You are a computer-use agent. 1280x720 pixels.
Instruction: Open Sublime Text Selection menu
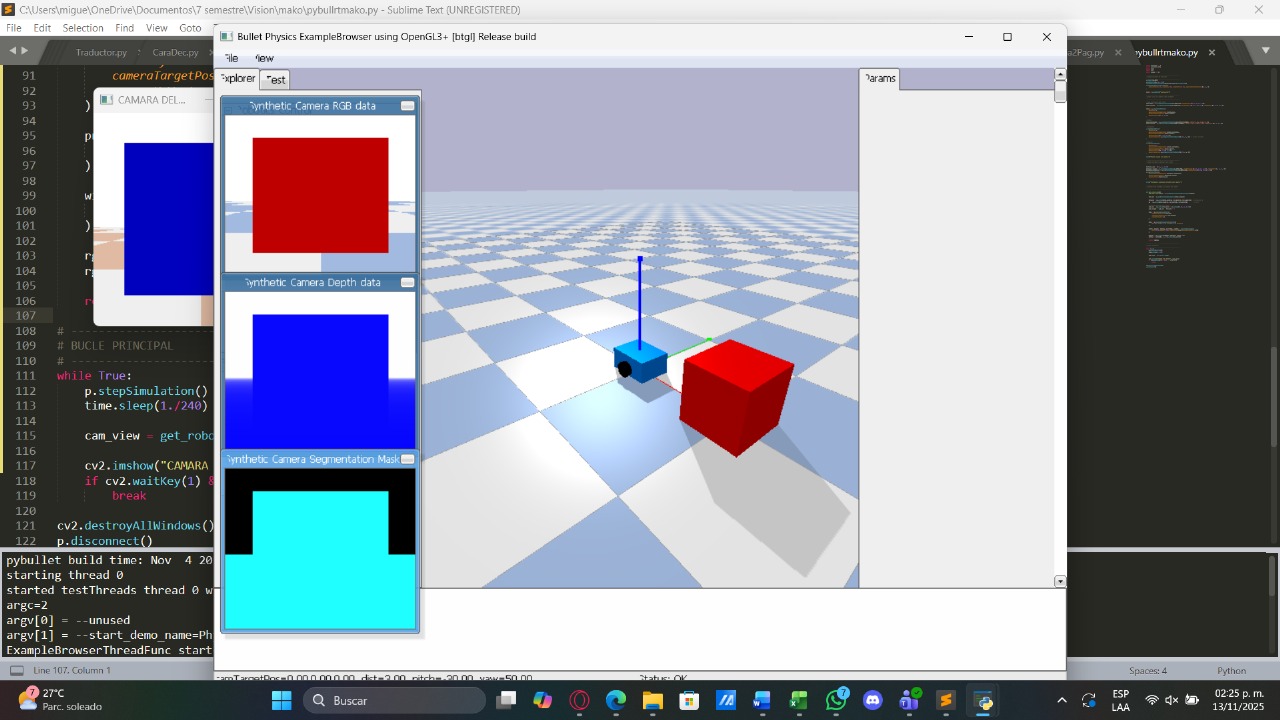click(x=83, y=28)
